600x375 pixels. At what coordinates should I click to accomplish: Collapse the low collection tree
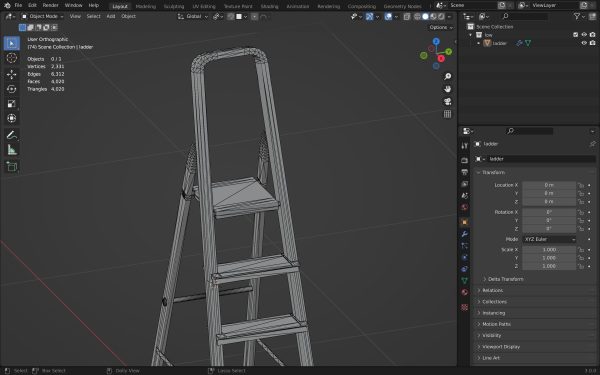(471, 35)
